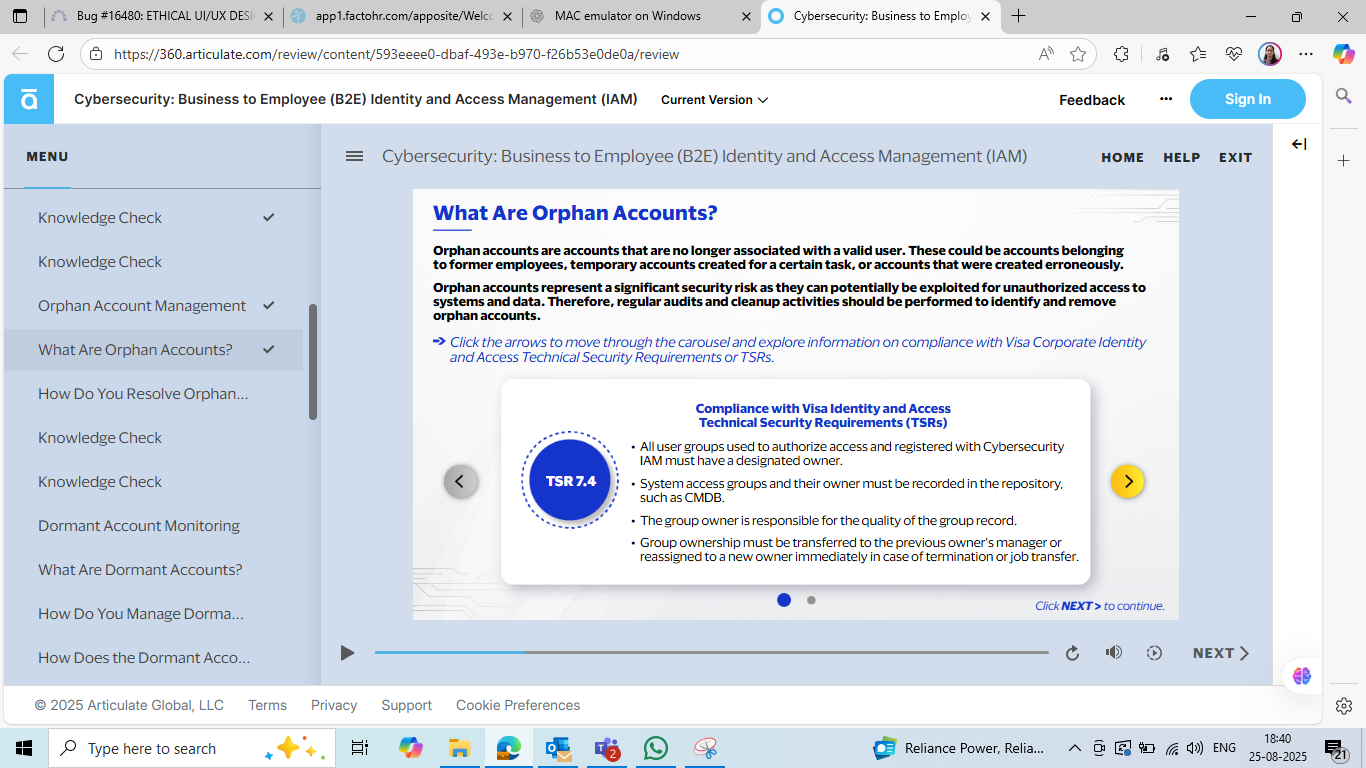Open the sidebar settings gear icon
Viewport: 1366px width, 768px height.
click(1344, 706)
